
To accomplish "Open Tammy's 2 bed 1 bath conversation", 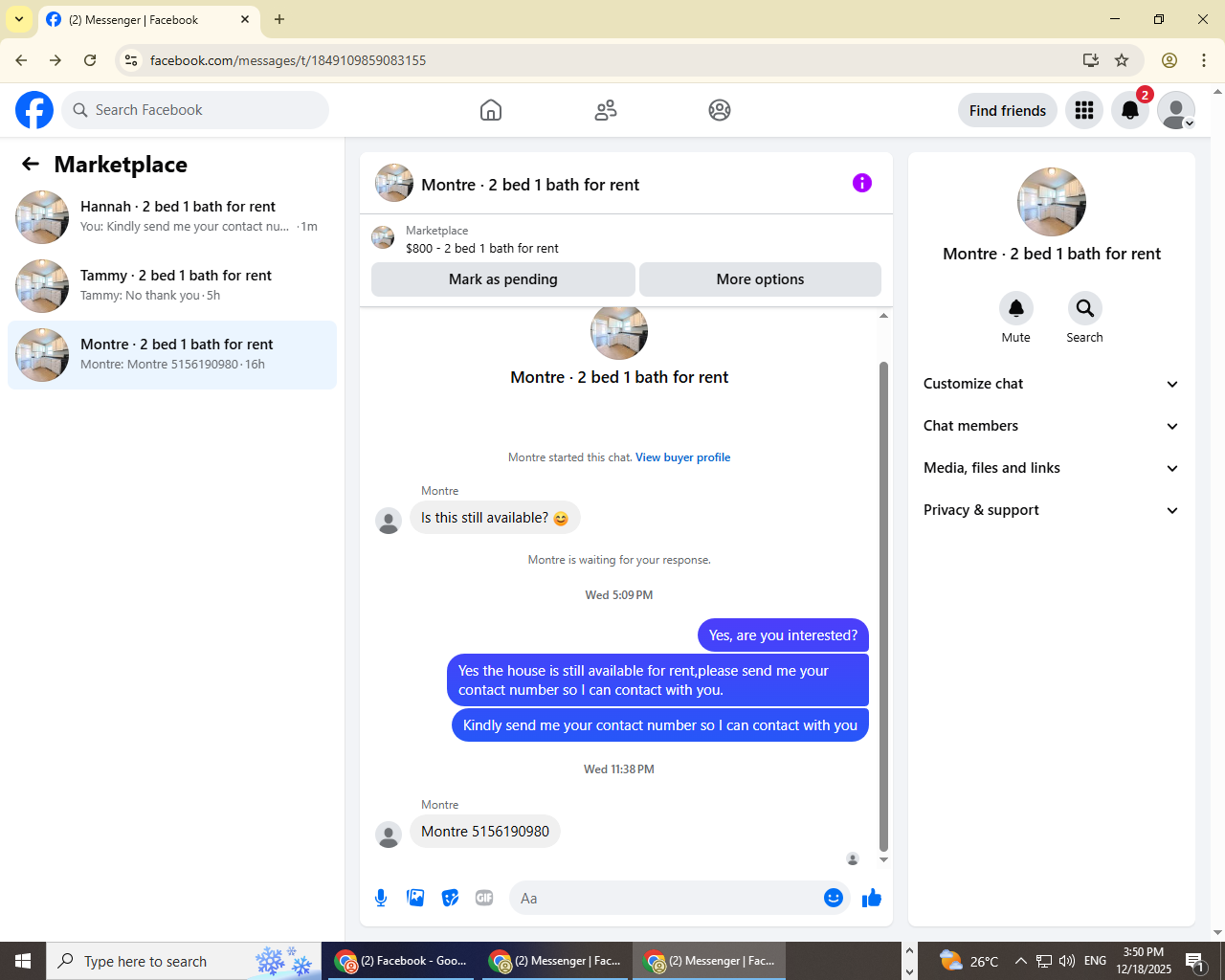I will tap(172, 286).
